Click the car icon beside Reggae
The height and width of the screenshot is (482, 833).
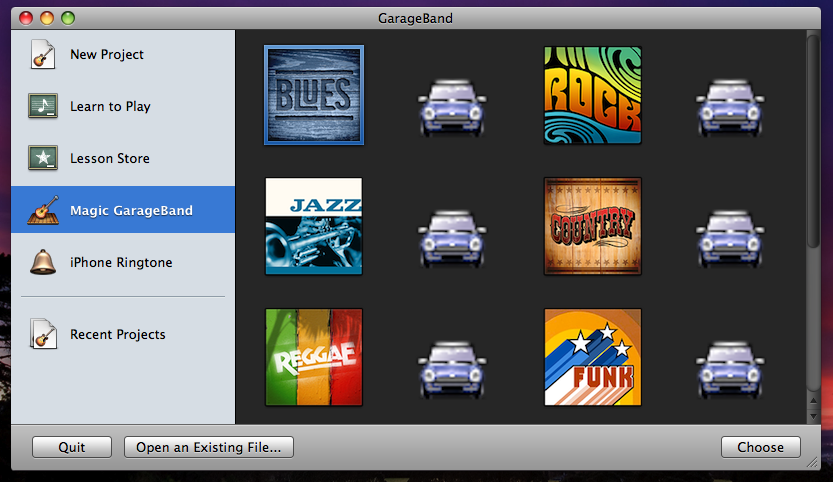452,370
